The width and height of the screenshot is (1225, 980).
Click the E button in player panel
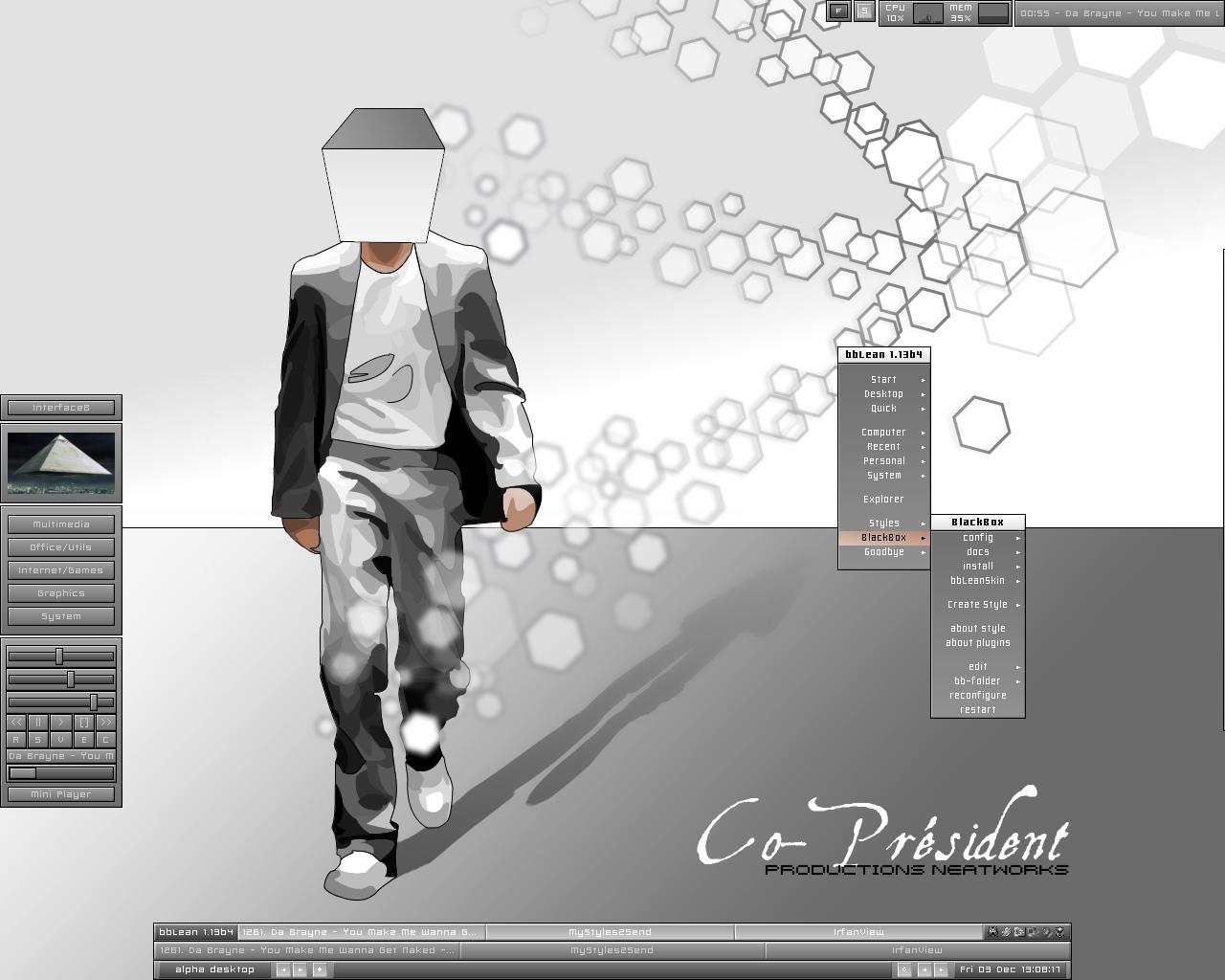point(83,740)
